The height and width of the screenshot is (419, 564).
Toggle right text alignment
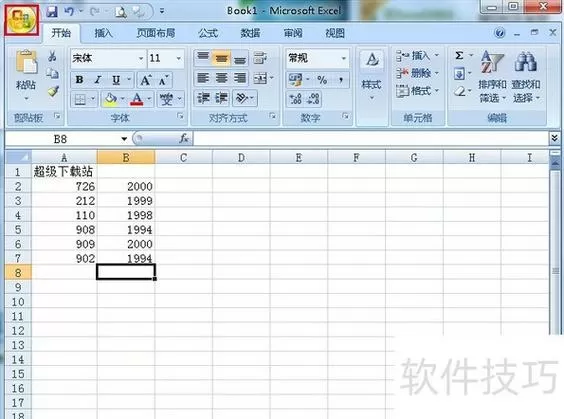240,78
